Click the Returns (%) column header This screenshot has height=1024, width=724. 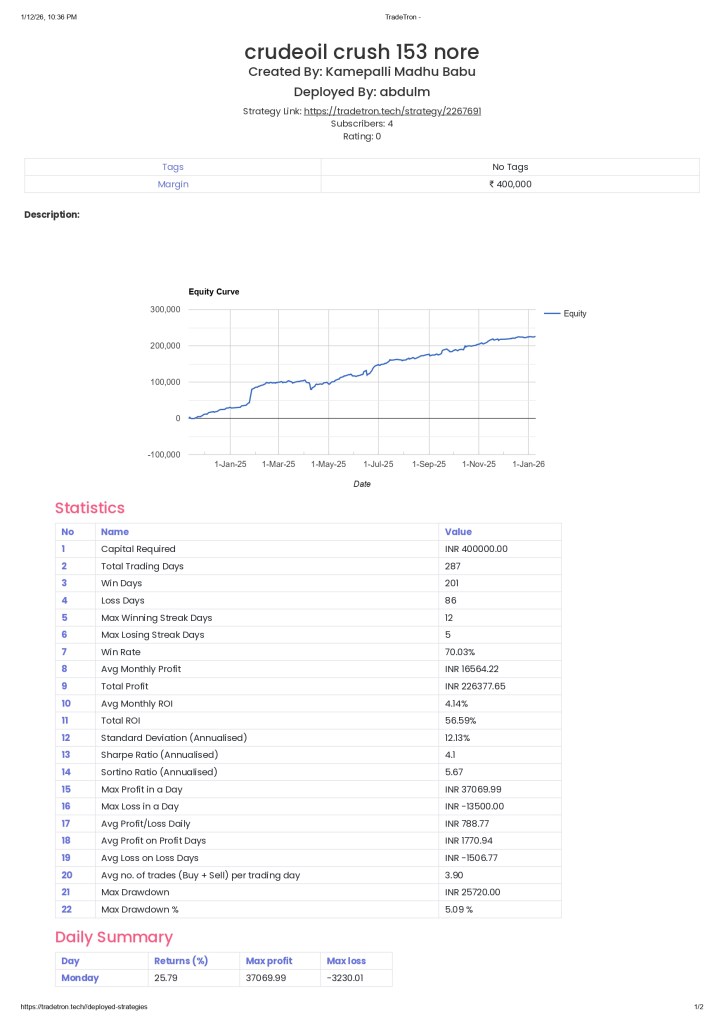click(181, 961)
